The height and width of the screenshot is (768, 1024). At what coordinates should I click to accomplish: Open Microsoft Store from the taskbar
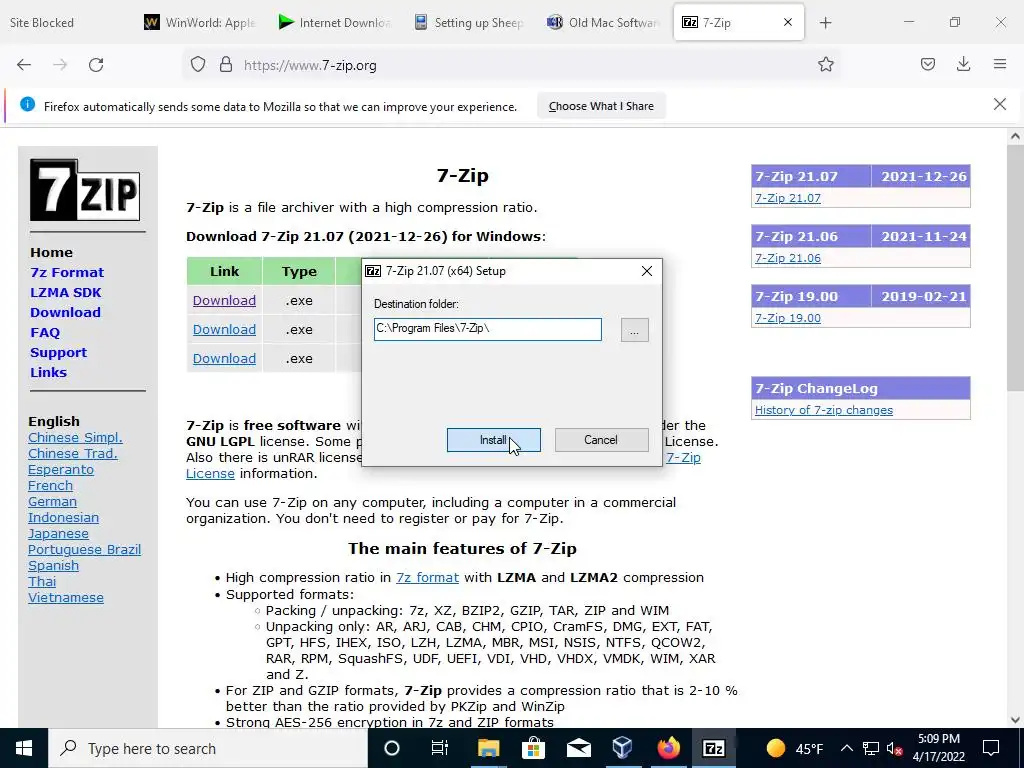[x=534, y=748]
